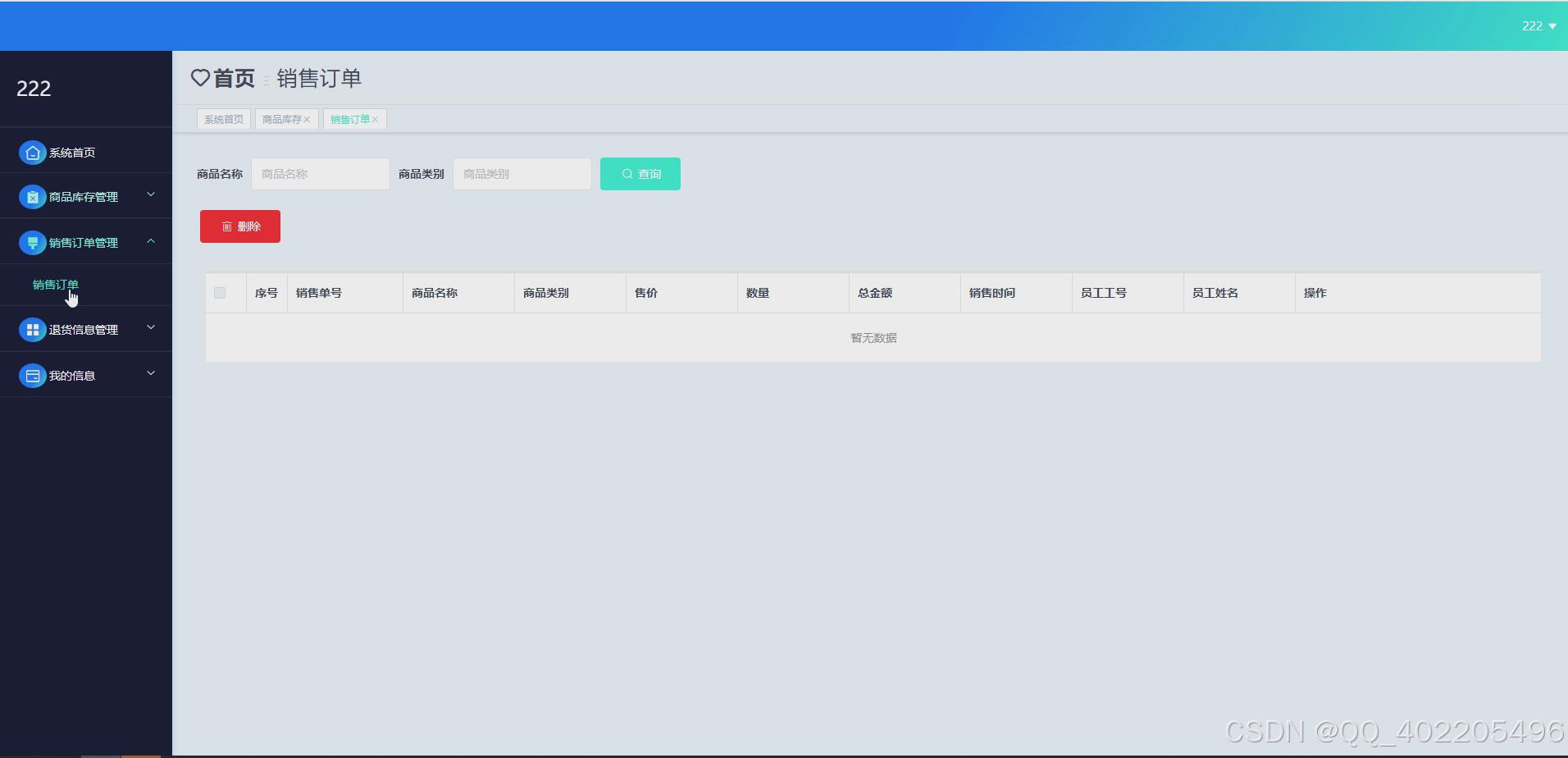Viewport: 1568px width, 758px height.
Task: Click the magnifier icon inside 查询 button
Action: coord(627,174)
